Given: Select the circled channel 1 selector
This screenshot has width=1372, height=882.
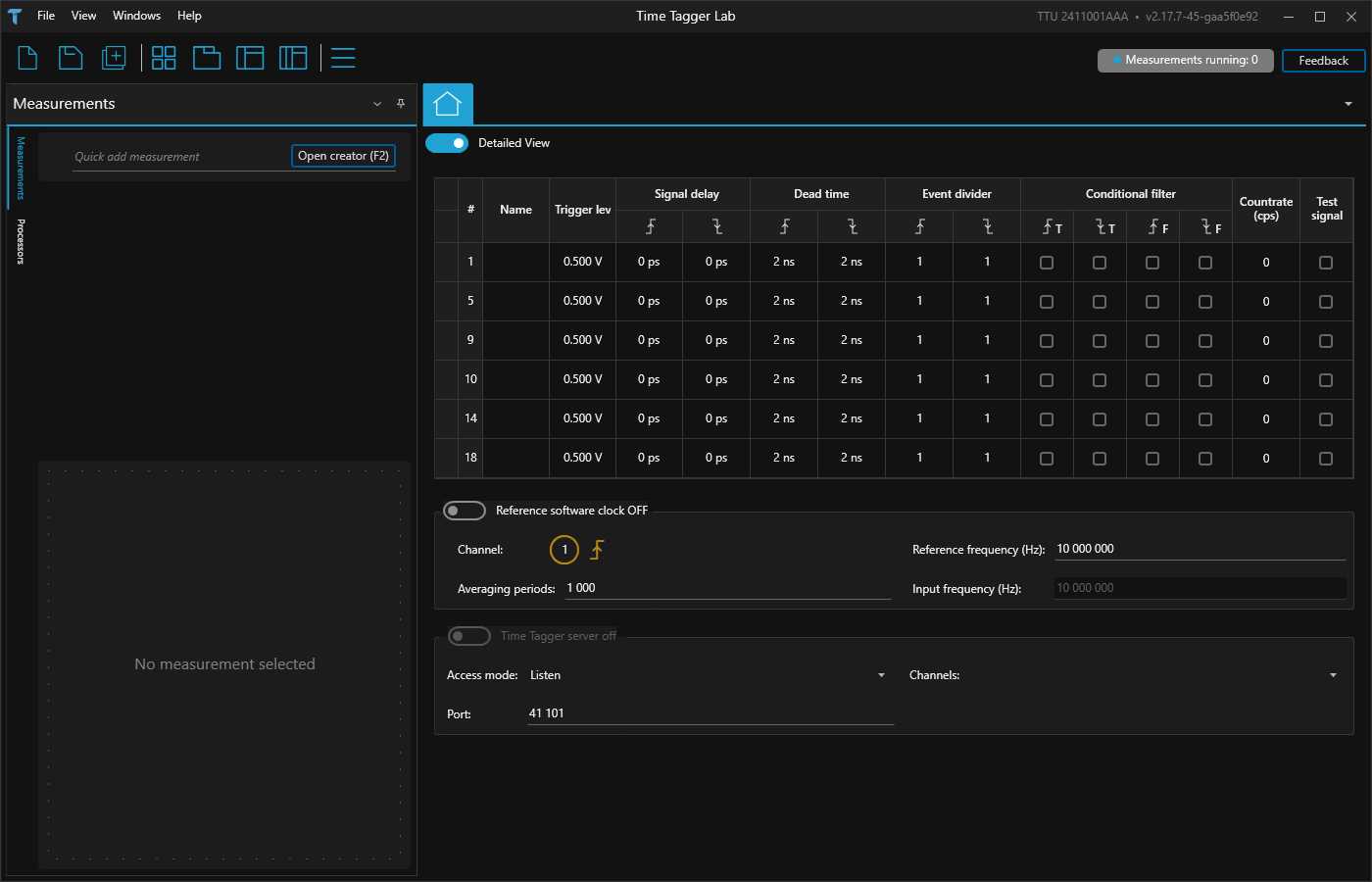Looking at the screenshot, I should click(x=564, y=550).
